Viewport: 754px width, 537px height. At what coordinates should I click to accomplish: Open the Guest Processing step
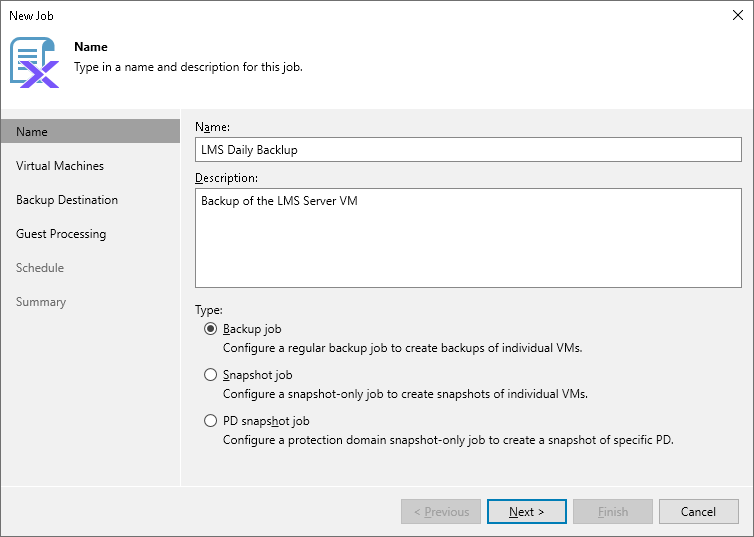[61, 234]
